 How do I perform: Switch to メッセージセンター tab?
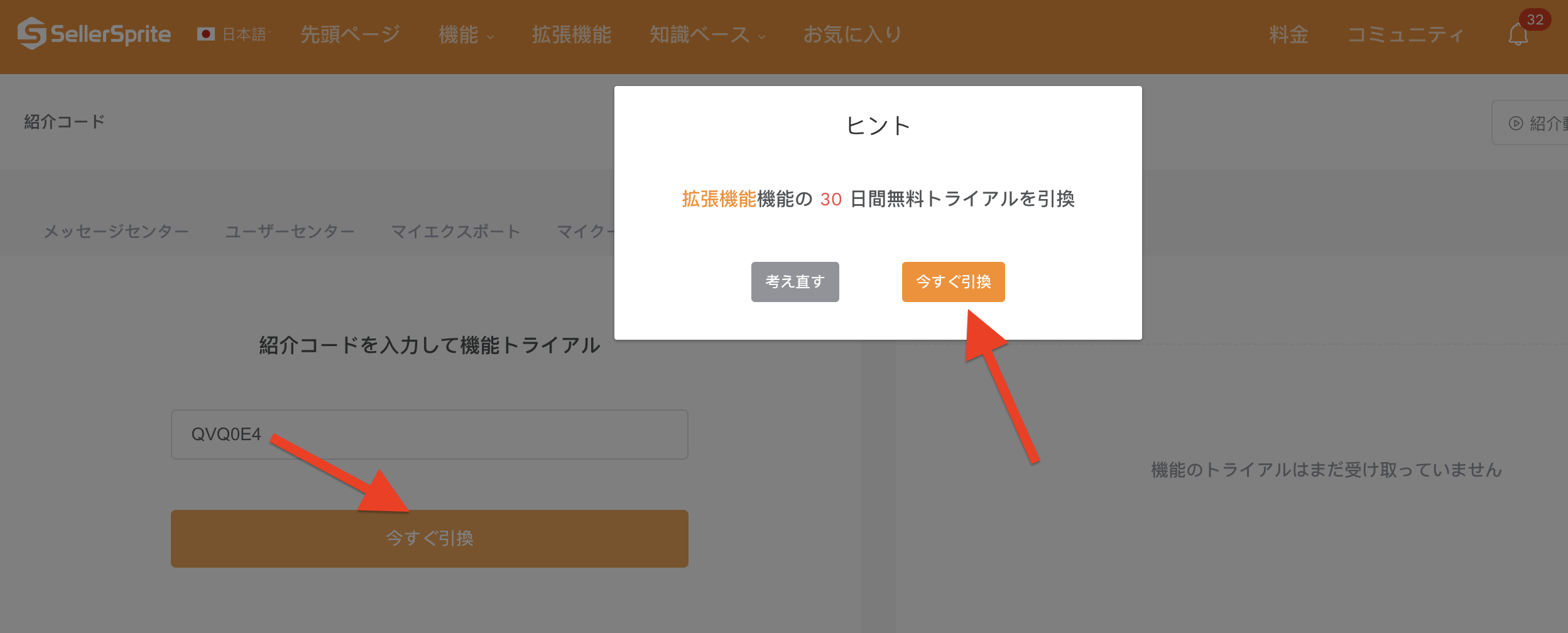pyautogui.click(x=116, y=232)
